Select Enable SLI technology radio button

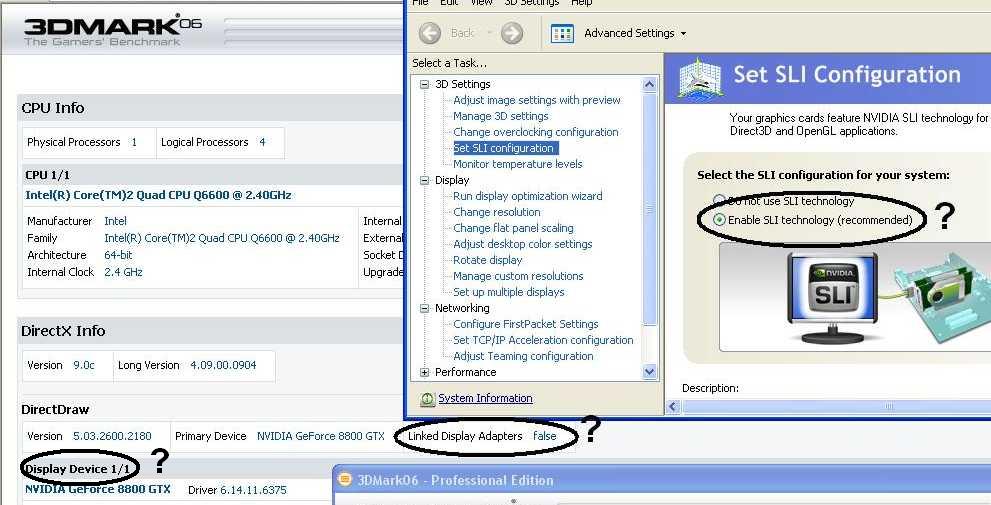pos(720,220)
